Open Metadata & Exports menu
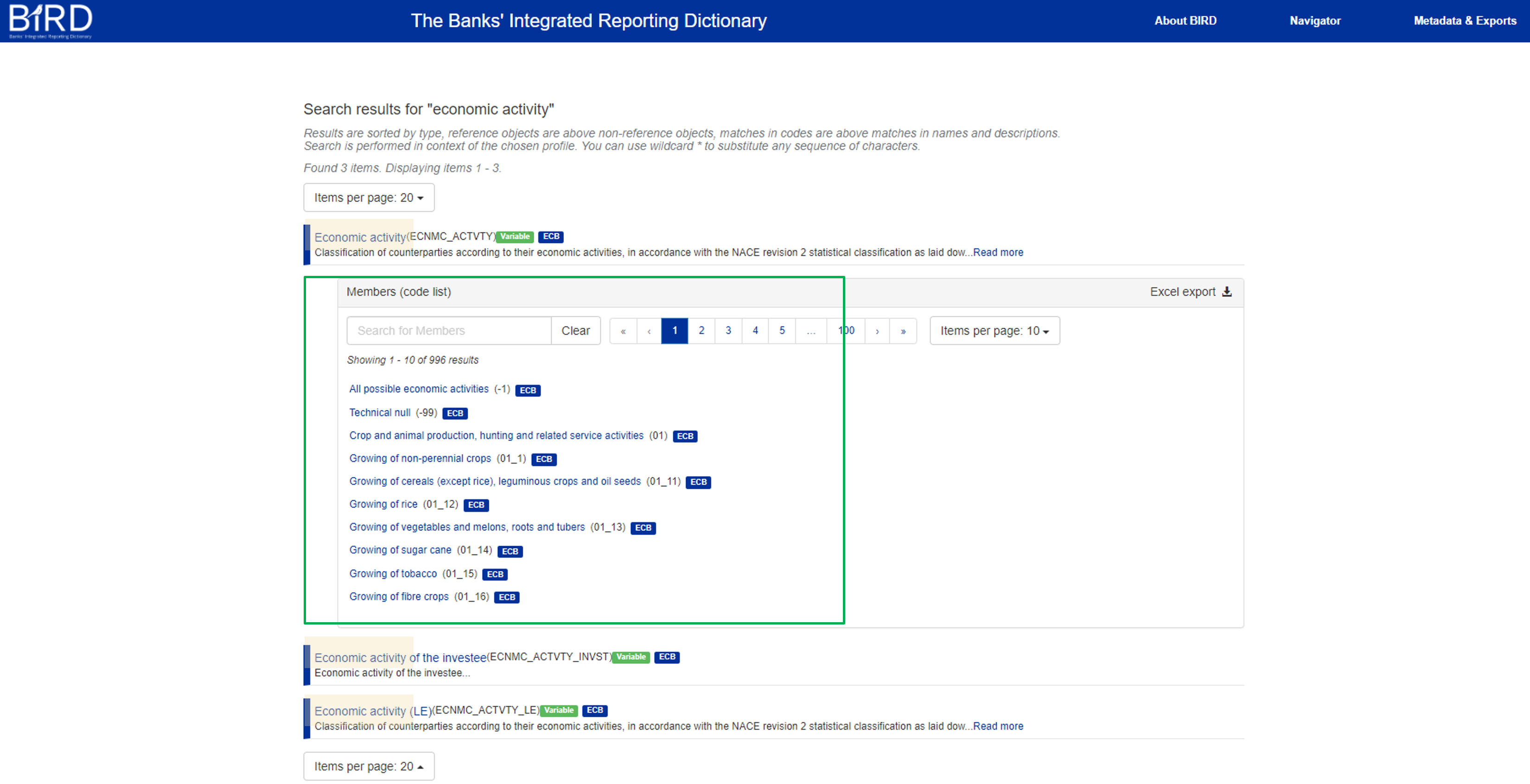The height and width of the screenshot is (784, 1530). tap(1464, 21)
